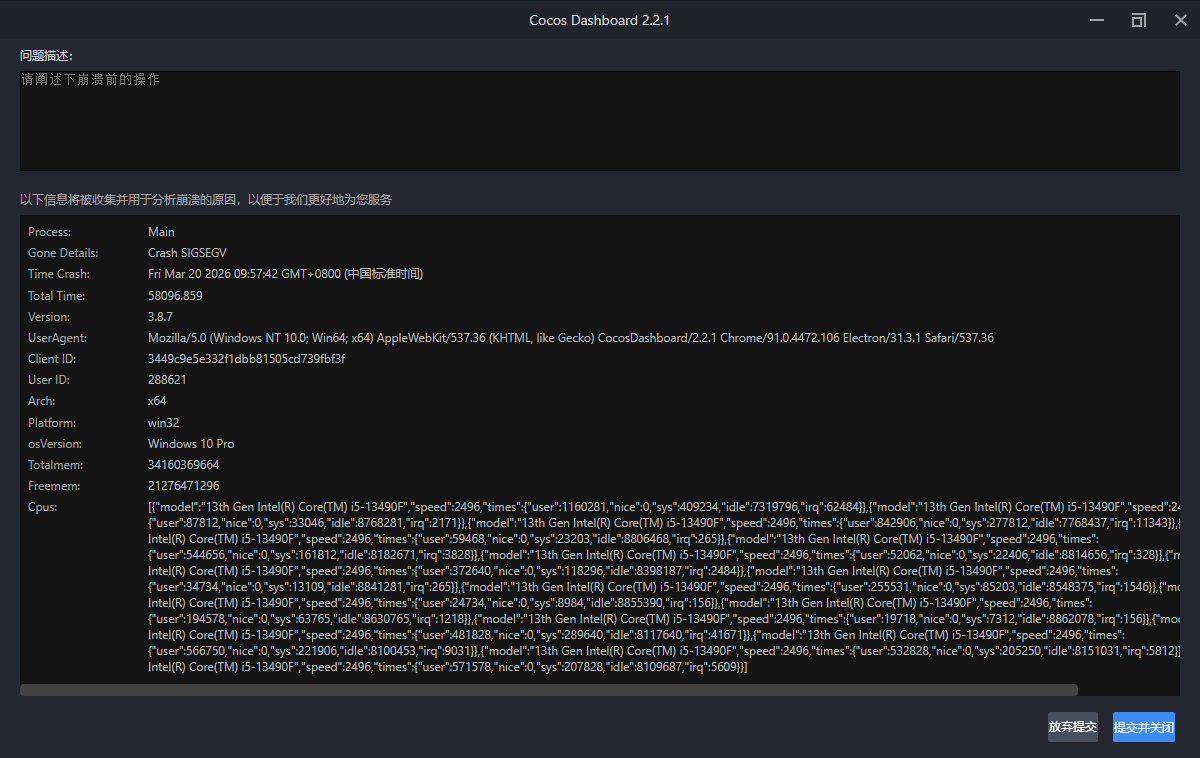
Task: Click the horizontal scrollbar under crash info
Action: click(549, 690)
